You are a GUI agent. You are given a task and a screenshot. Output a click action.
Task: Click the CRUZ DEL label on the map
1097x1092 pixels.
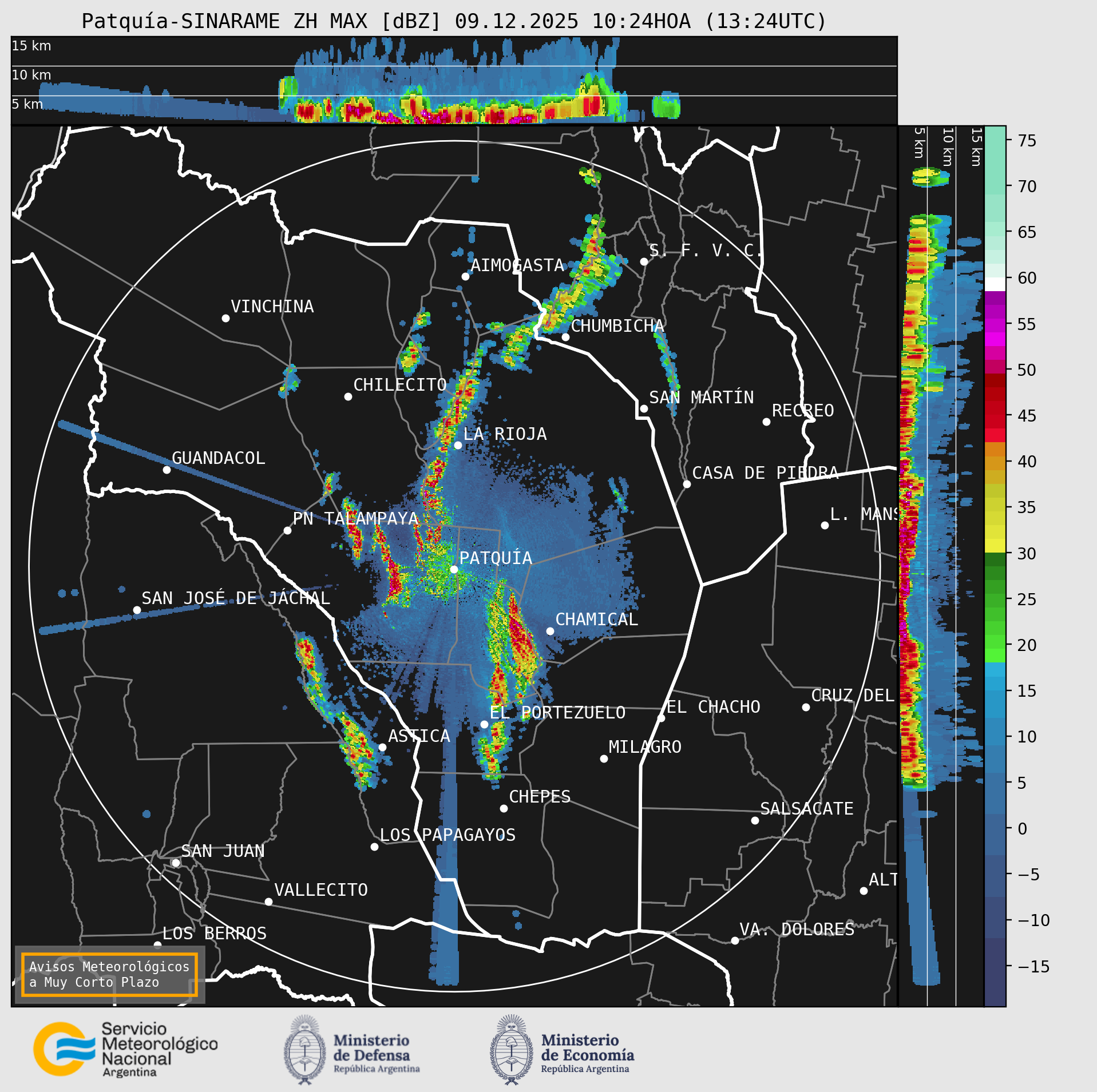[x=853, y=696]
